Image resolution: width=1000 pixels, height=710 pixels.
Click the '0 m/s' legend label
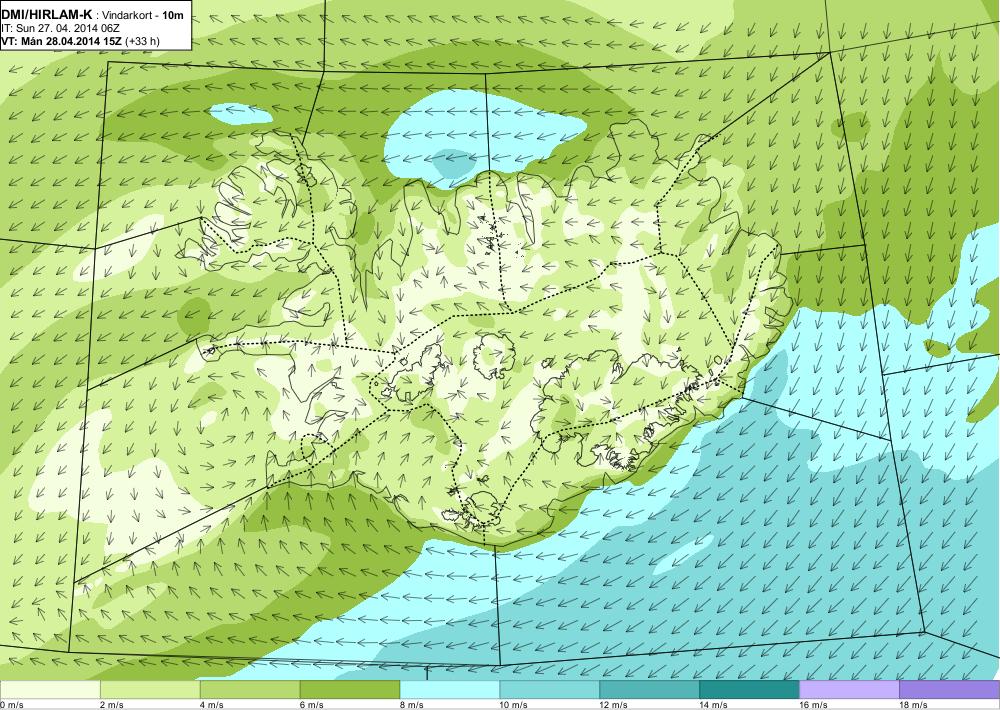(x=11, y=705)
